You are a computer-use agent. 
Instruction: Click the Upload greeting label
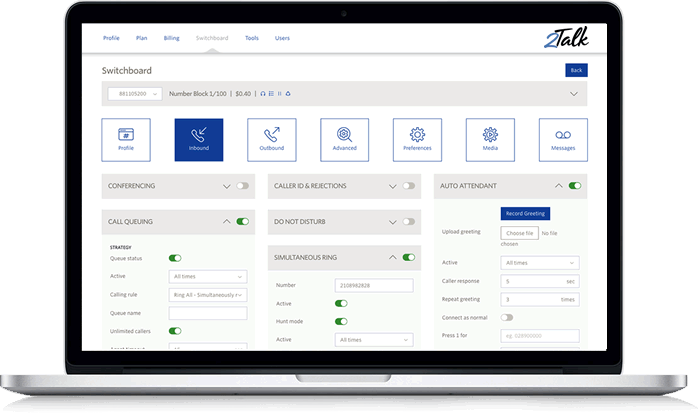tap(461, 232)
